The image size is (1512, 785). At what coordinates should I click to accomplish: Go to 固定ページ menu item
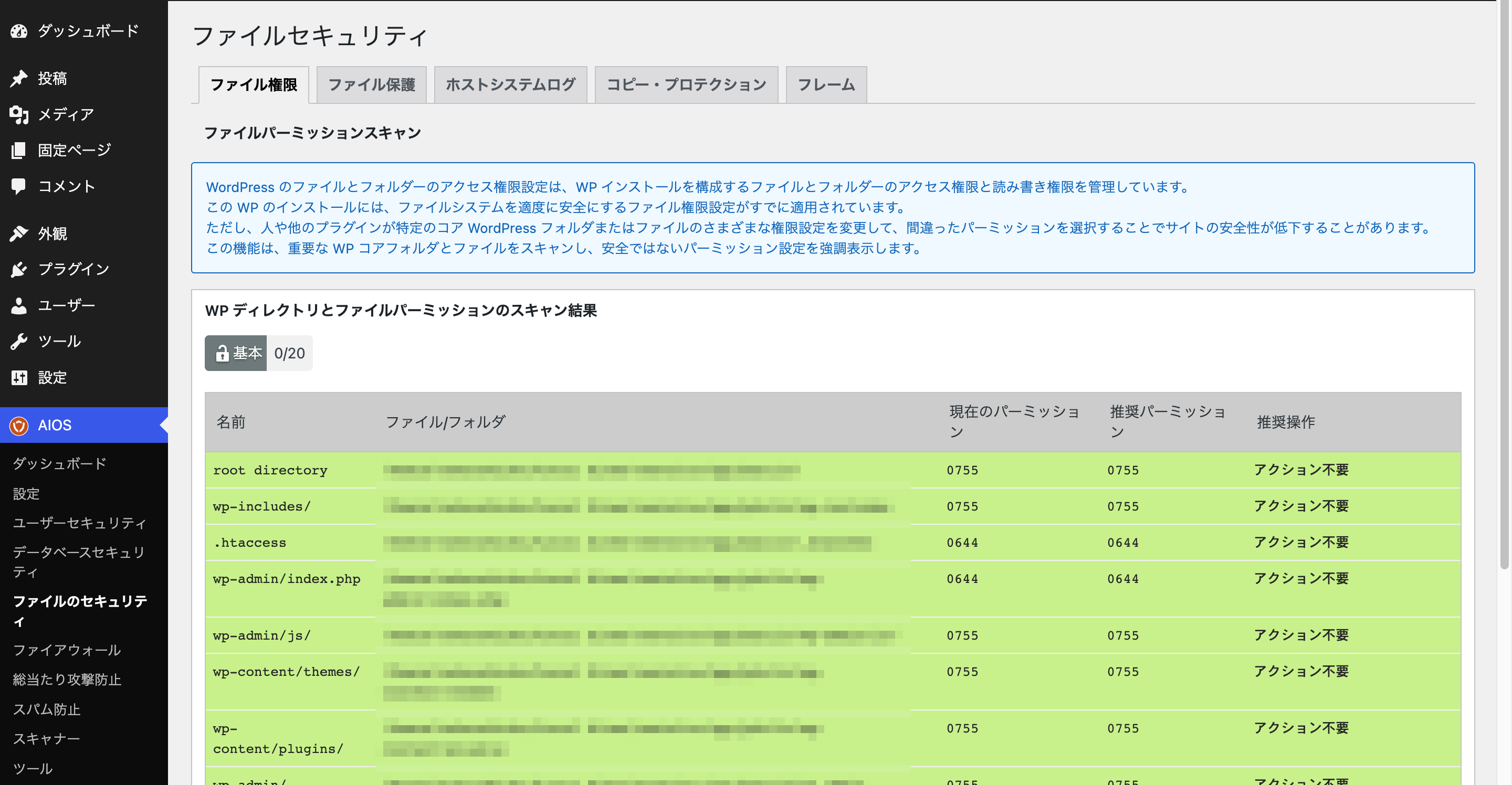84,150
